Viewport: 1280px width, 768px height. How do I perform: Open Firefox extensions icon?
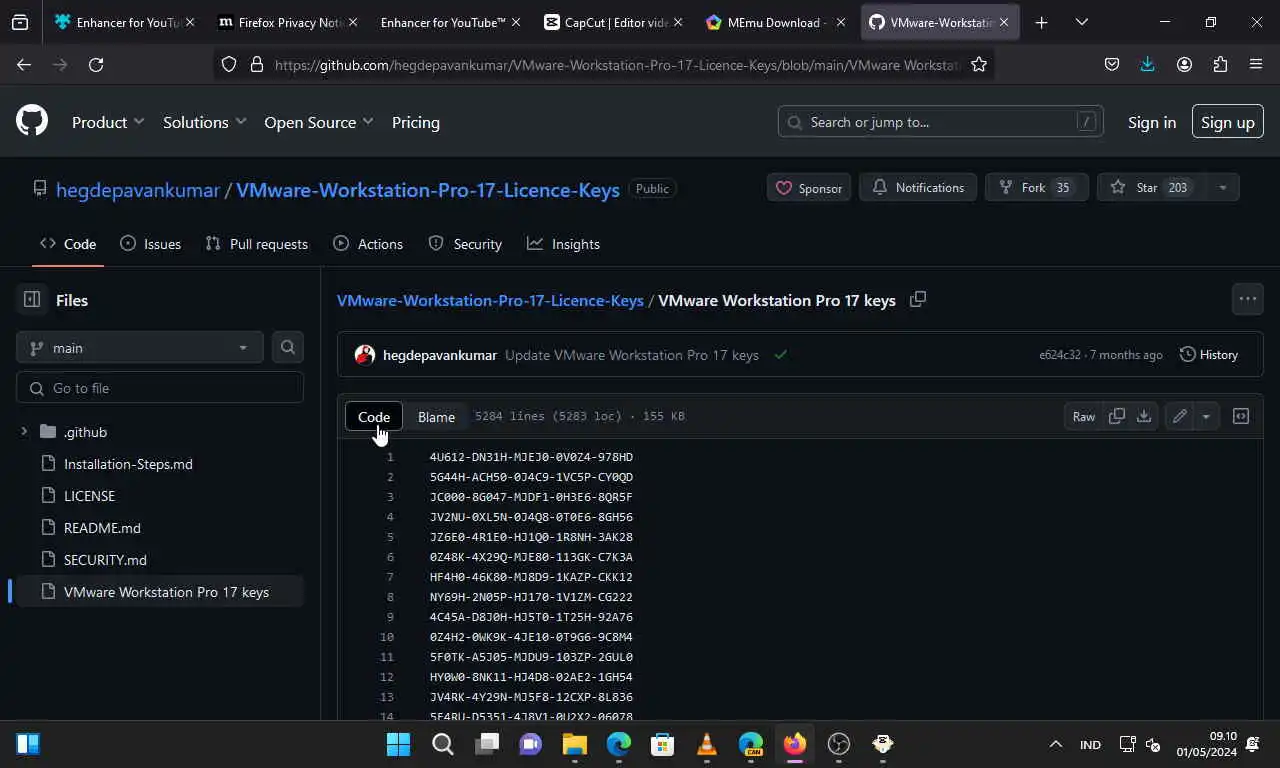coord(1220,64)
